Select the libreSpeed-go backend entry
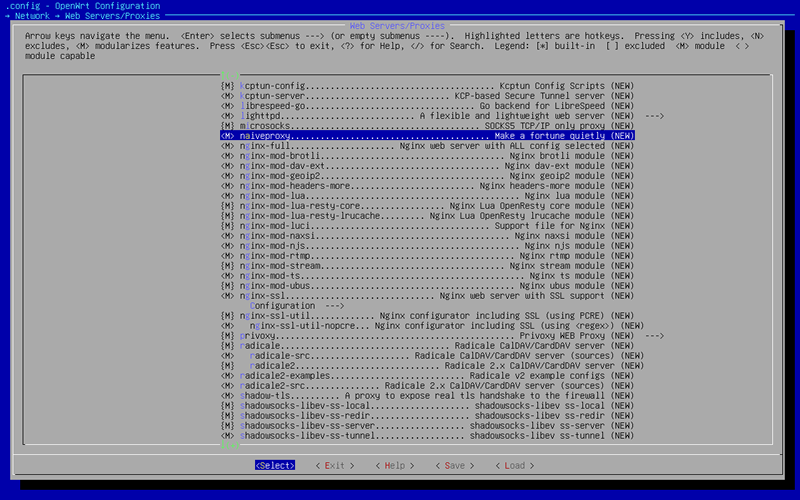 (x=427, y=106)
